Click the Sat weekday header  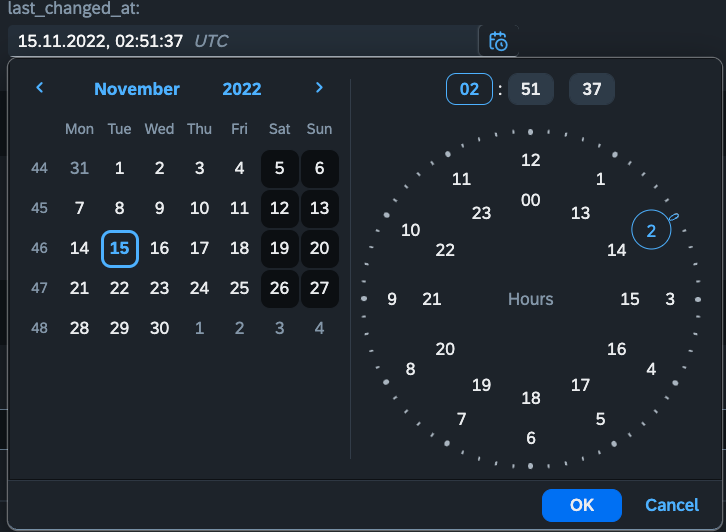pos(280,129)
